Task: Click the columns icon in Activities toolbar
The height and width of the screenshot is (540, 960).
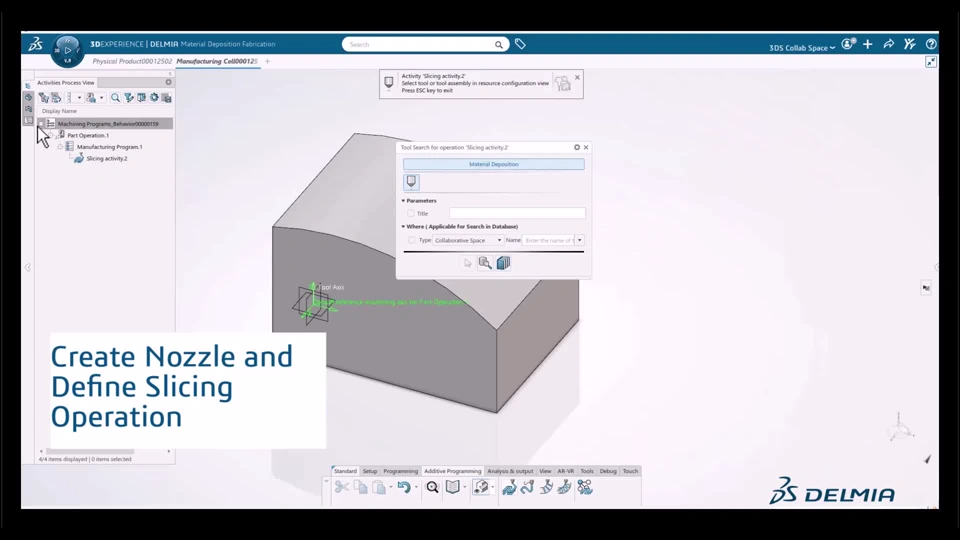Action: pyautogui.click(x=141, y=98)
